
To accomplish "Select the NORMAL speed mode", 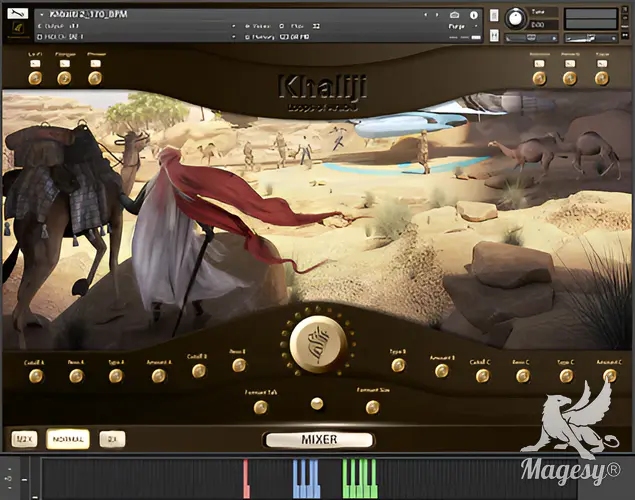I will (x=68, y=439).
